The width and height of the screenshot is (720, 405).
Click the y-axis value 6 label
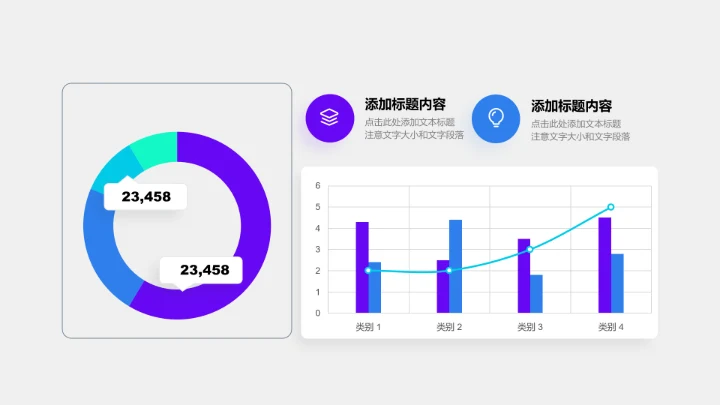[317, 186]
